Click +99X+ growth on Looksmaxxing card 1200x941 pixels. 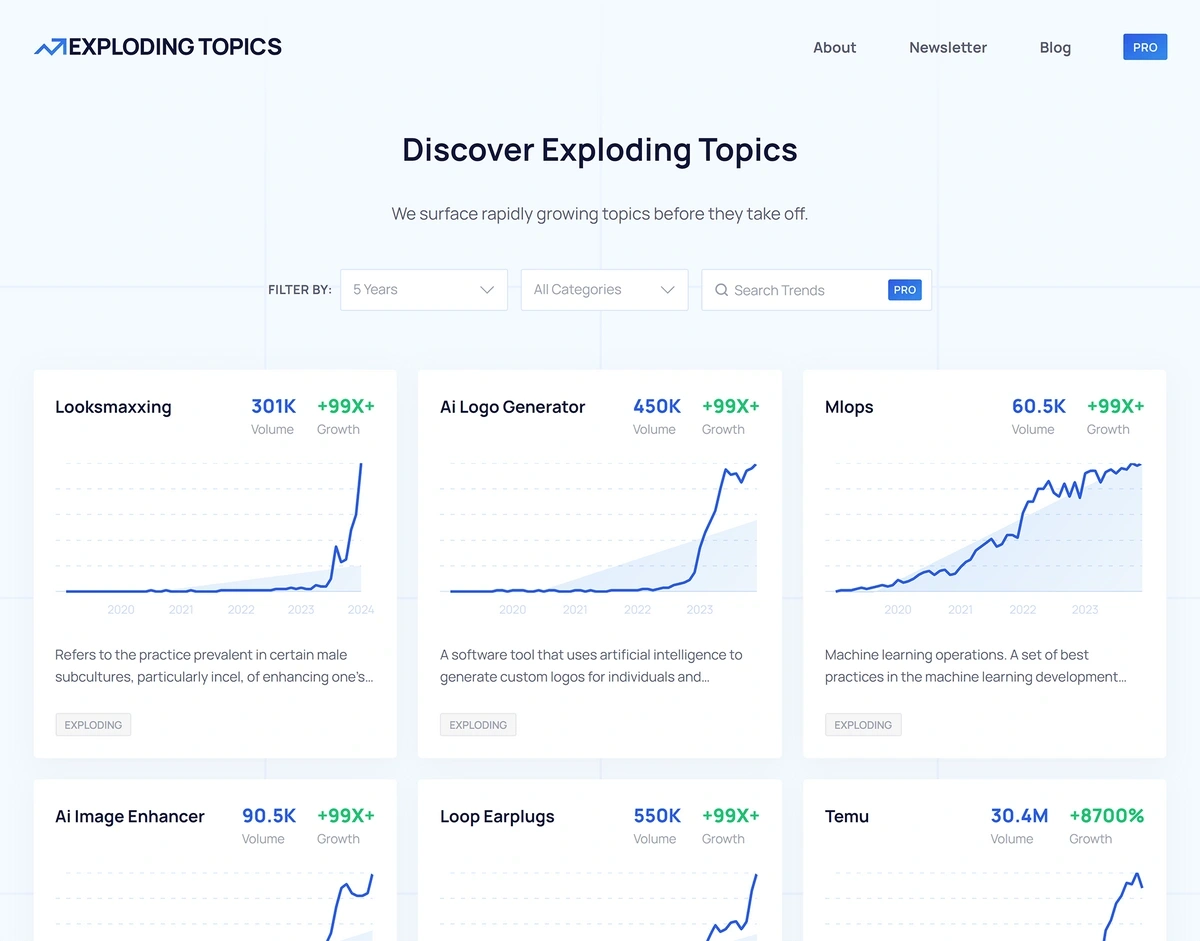[x=346, y=406]
